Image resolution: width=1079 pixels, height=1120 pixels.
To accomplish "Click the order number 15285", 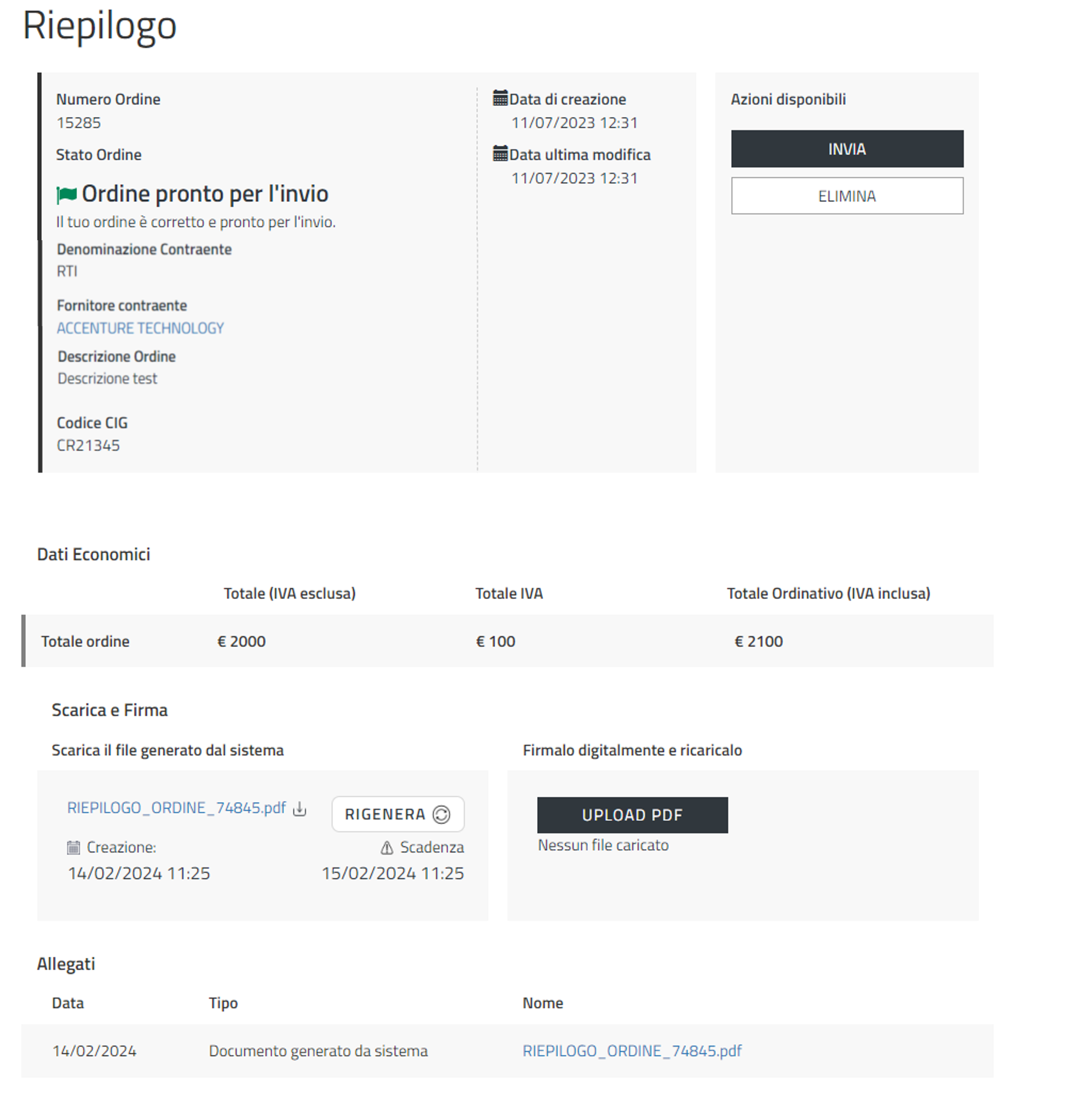I will tap(78, 123).
